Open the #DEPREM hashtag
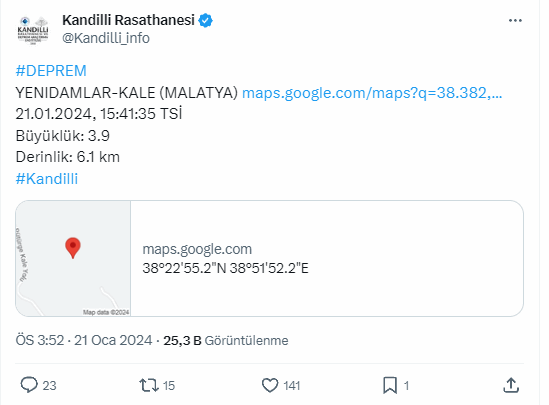549x405 pixels. tap(51, 71)
